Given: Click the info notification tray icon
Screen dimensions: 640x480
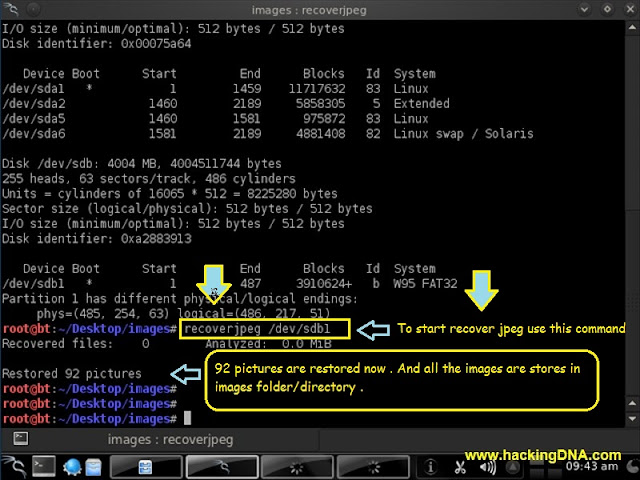Looking at the screenshot, I should (x=430, y=467).
